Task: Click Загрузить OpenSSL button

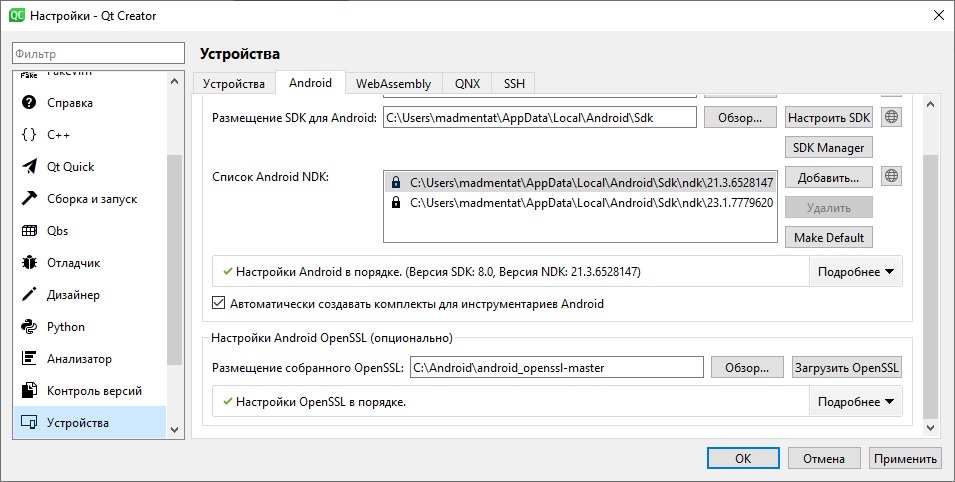Action: click(847, 367)
